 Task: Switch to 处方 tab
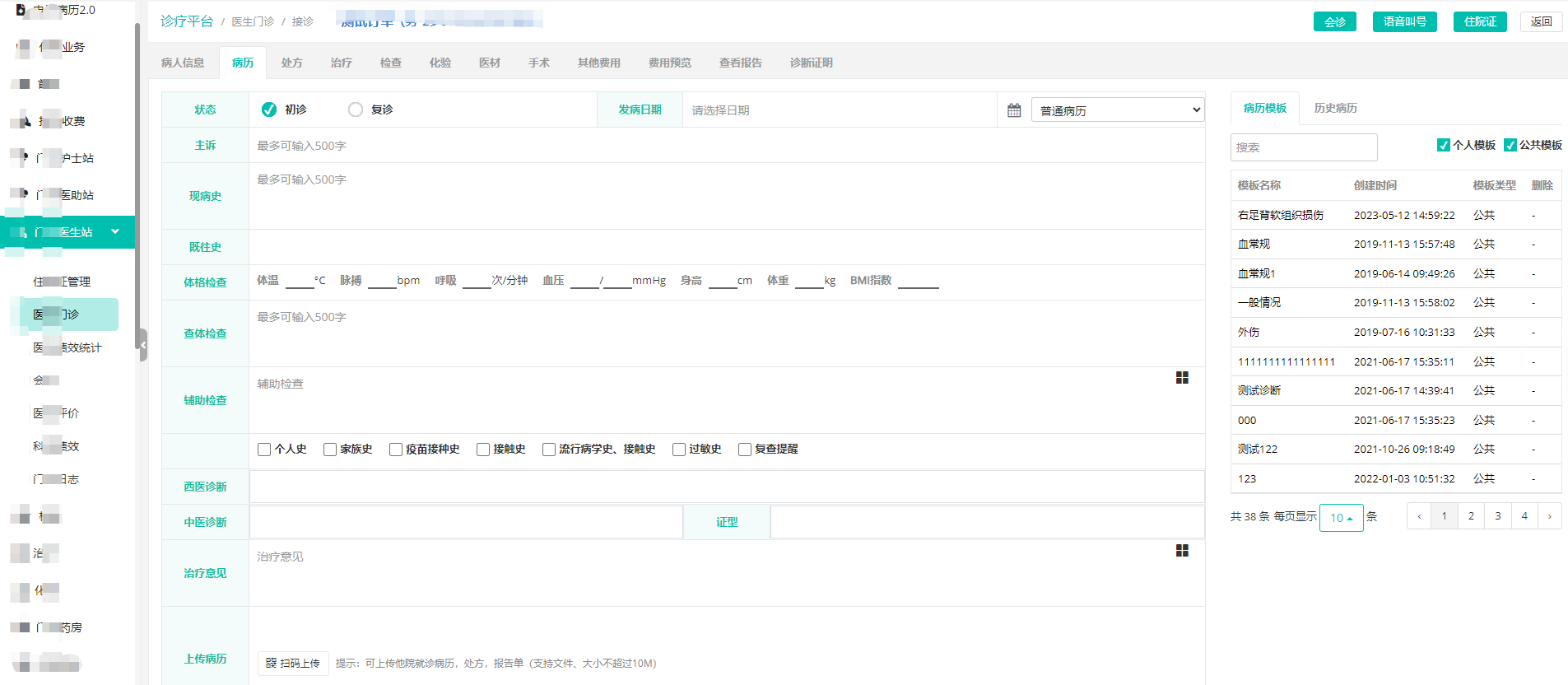pos(291,63)
